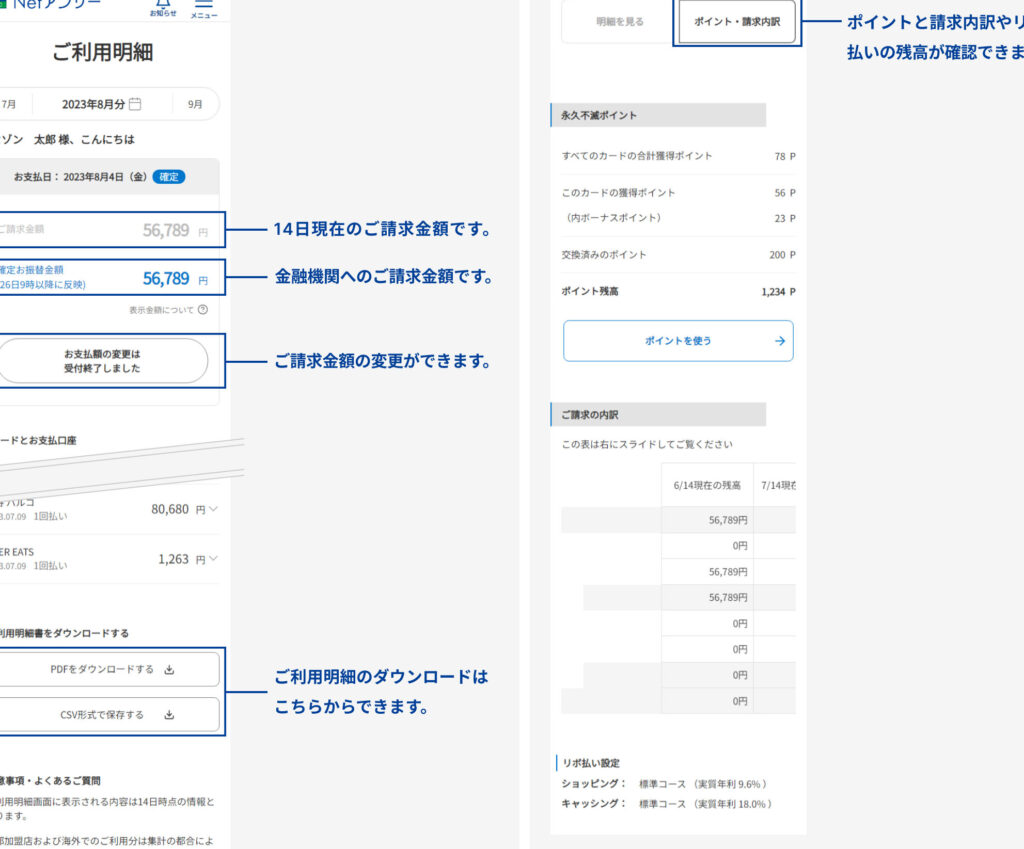Click the 表示金額について link
Viewport: 1024px width, 849px height.
161,310
